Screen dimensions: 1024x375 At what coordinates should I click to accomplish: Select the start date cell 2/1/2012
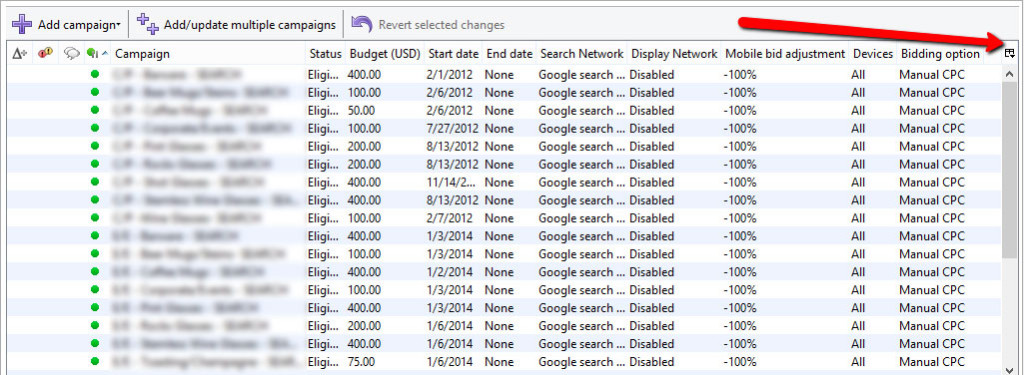point(448,75)
